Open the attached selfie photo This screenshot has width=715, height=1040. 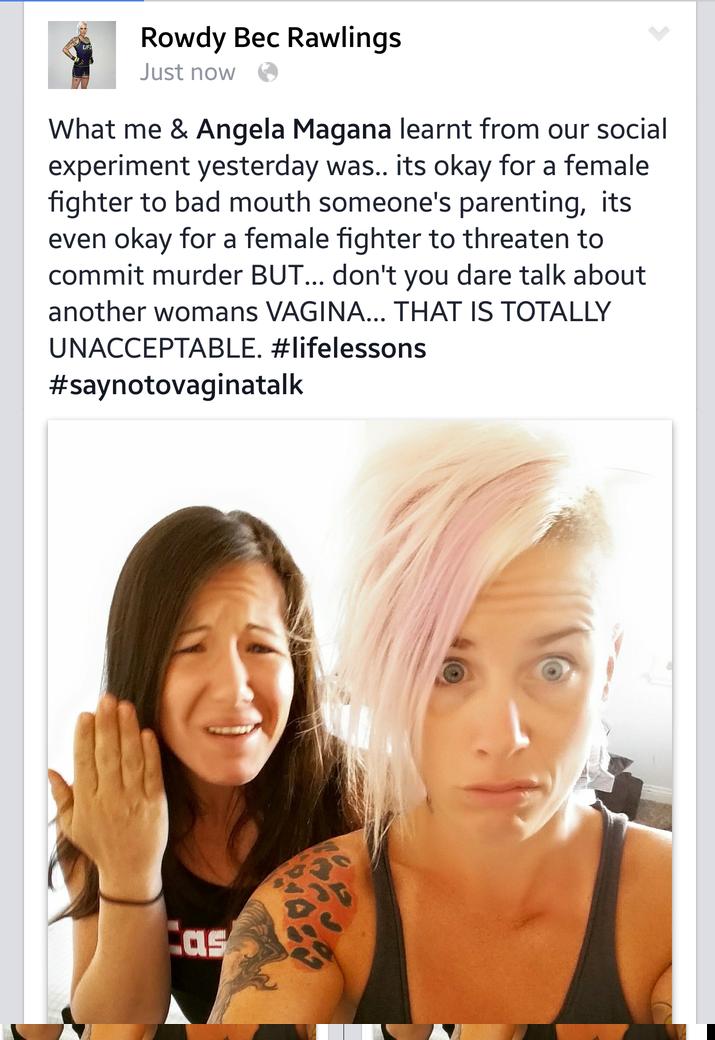click(x=359, y=721)
